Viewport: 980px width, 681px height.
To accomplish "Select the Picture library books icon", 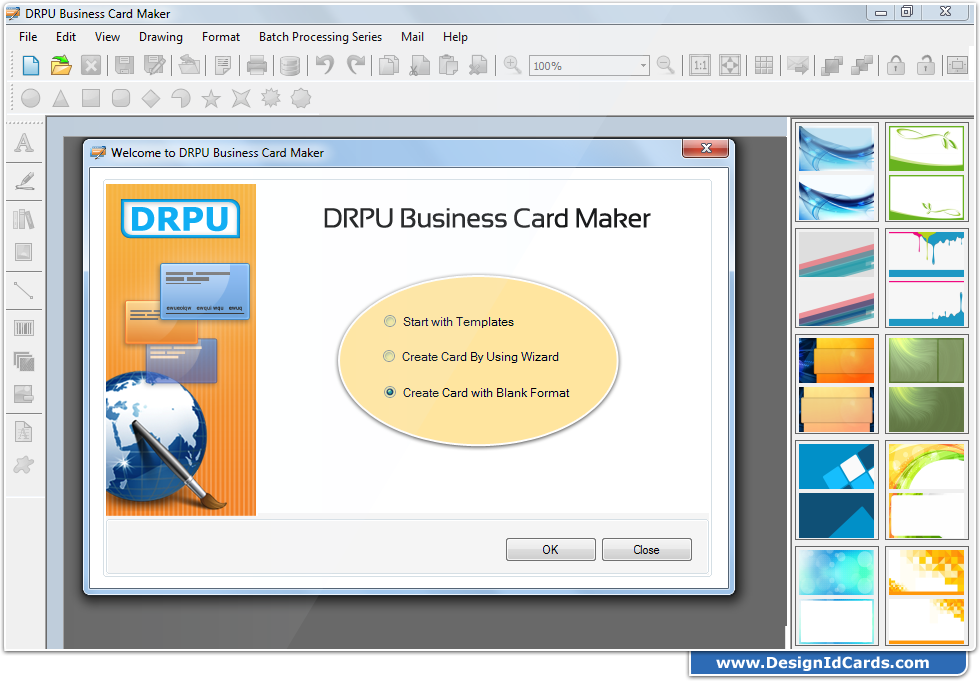I will pos(24,219).
